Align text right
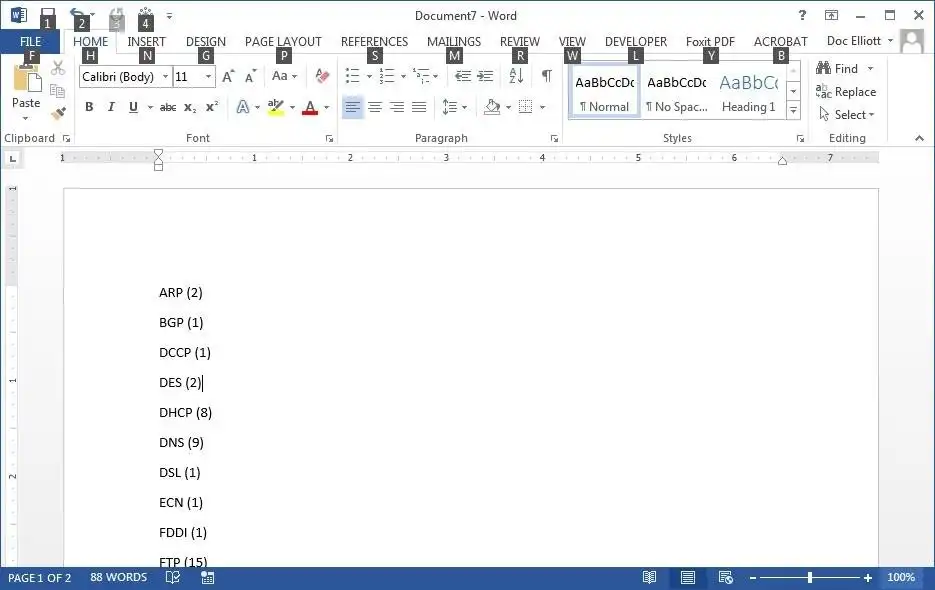Screen dimensions: 935x590 point(397,107)
